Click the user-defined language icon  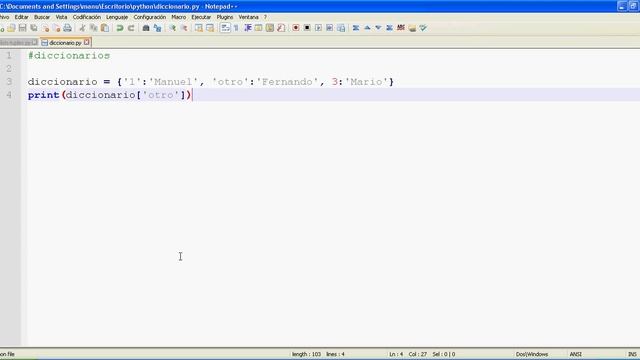pos(258,28)
